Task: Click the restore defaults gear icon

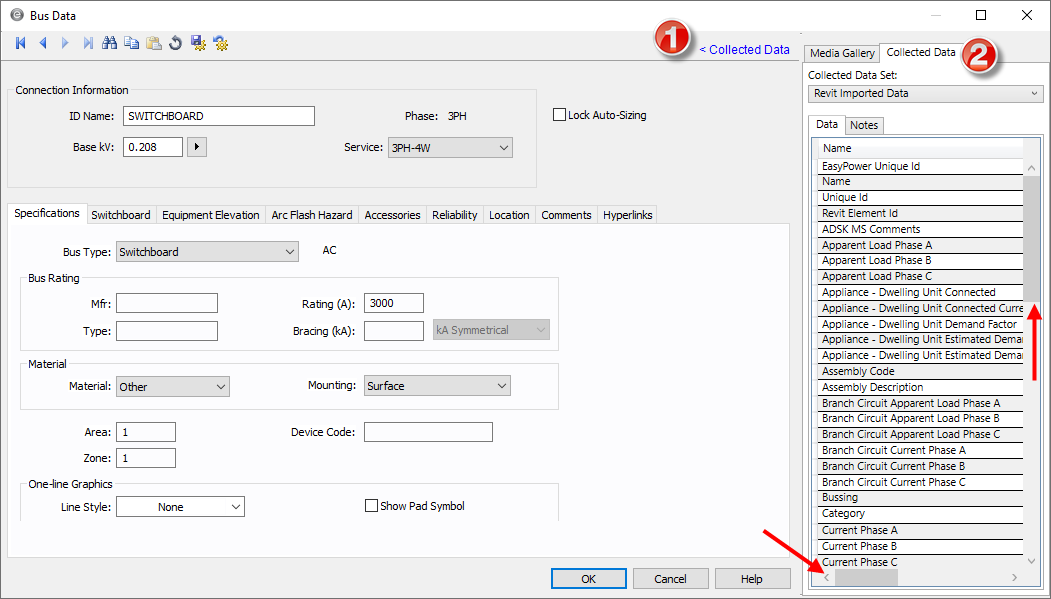Action: click(220, 43)
